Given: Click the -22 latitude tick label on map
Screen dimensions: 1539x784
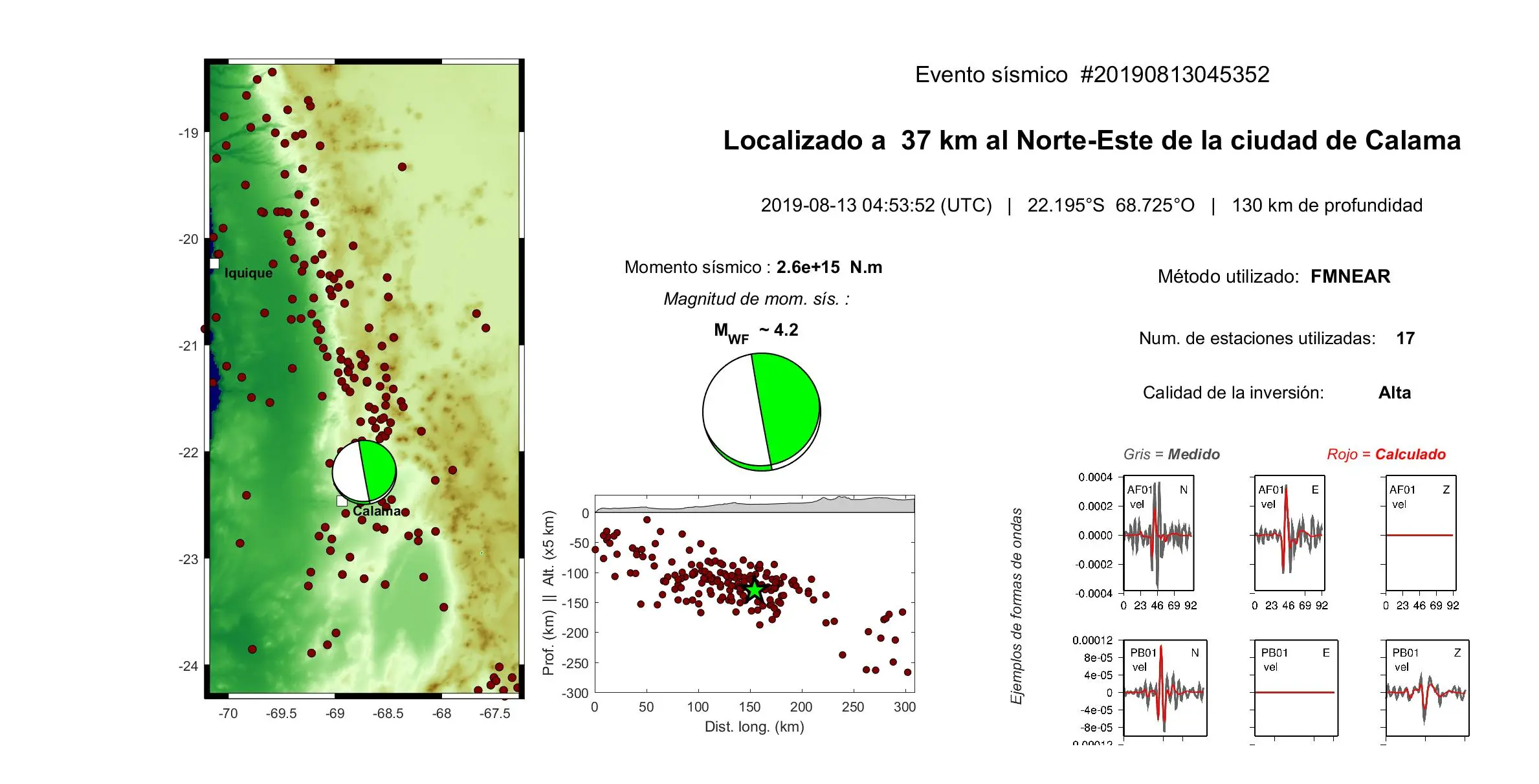Looking at the screenshot, I should [188, 453].
